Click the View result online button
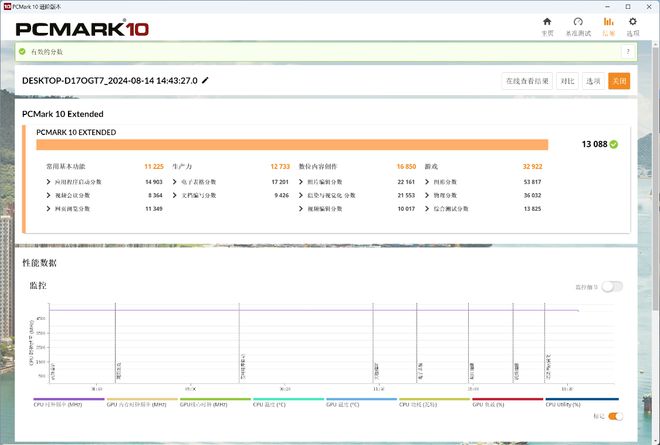 (527, 81)
